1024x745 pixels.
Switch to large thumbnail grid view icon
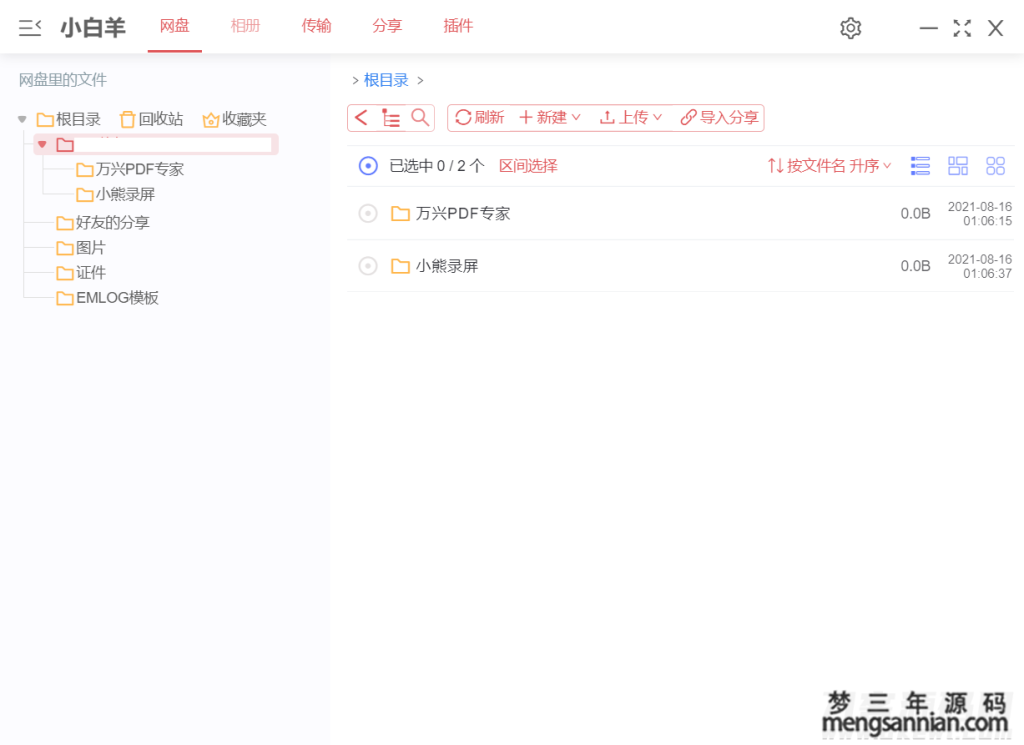(995, 166)
